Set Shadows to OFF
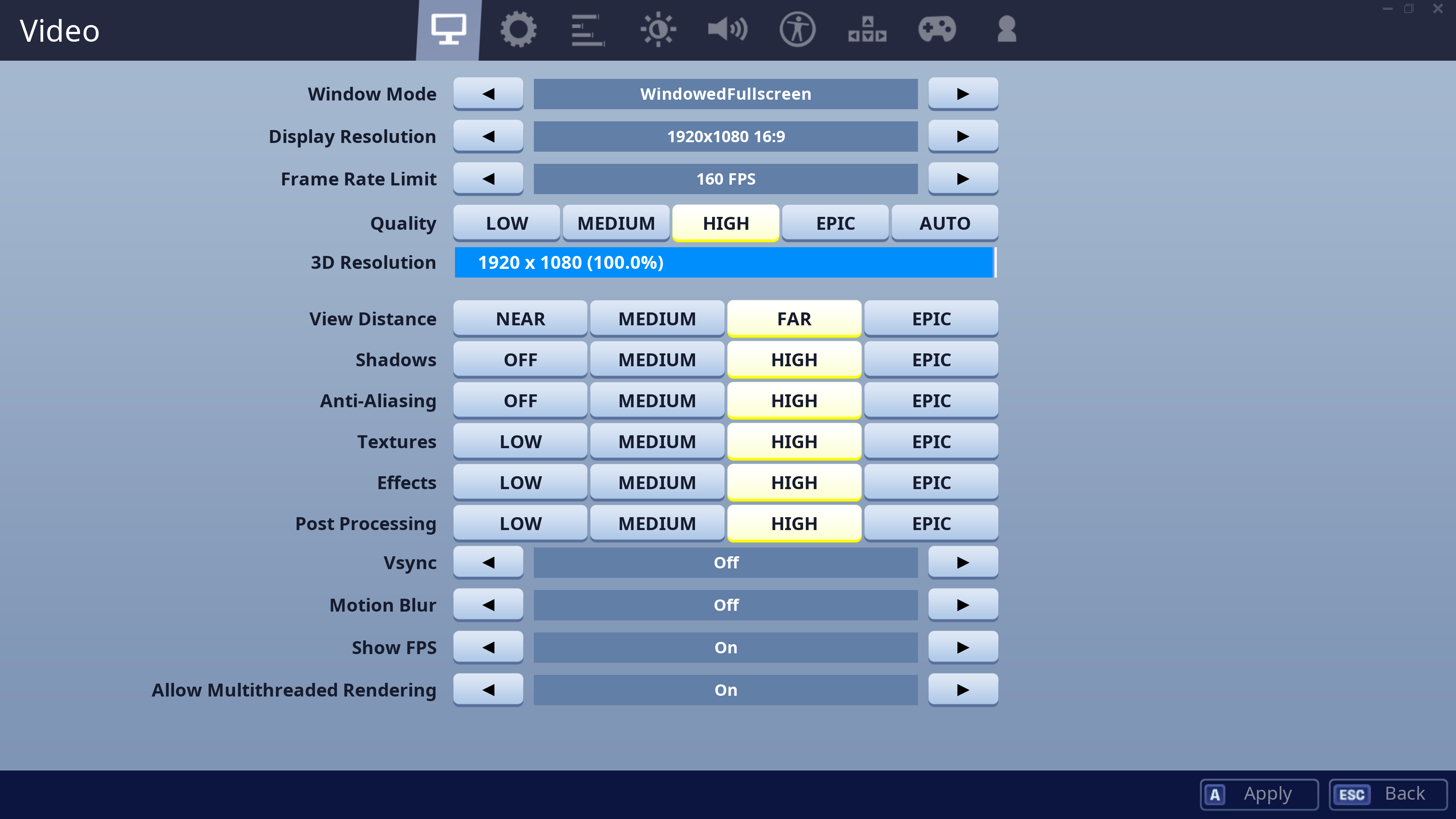This screenshot has width=1456, height=819. tap(520, 359)
